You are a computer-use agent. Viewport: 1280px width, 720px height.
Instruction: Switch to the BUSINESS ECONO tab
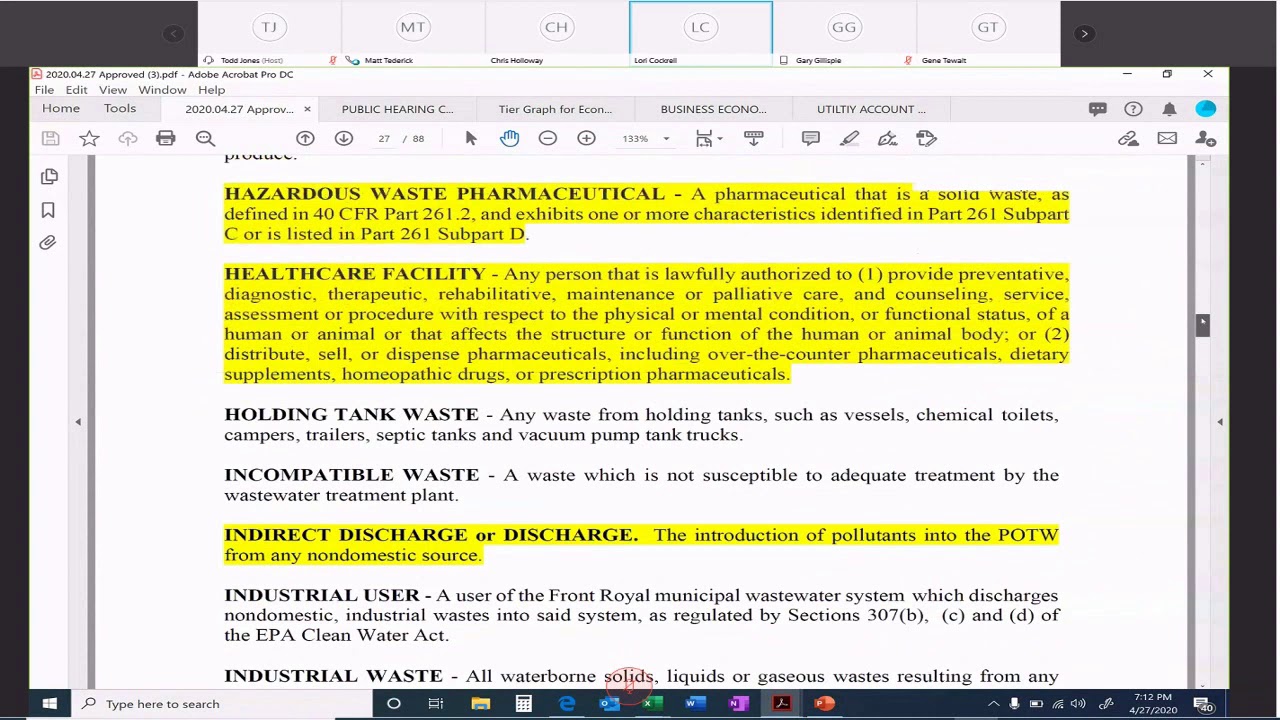(x=713, y=109)
